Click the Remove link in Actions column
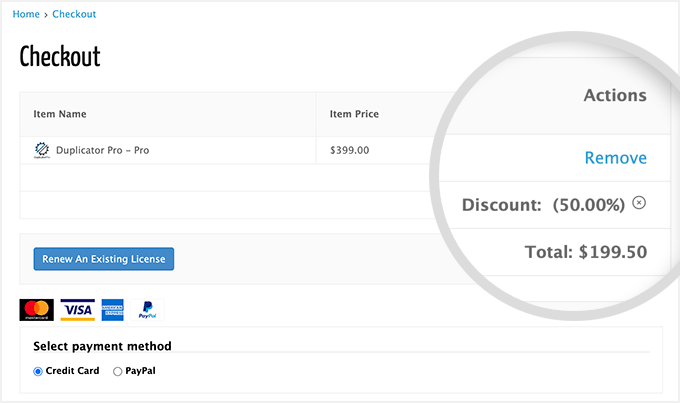Viewport: 680px width, 403px height. point(615,158)
